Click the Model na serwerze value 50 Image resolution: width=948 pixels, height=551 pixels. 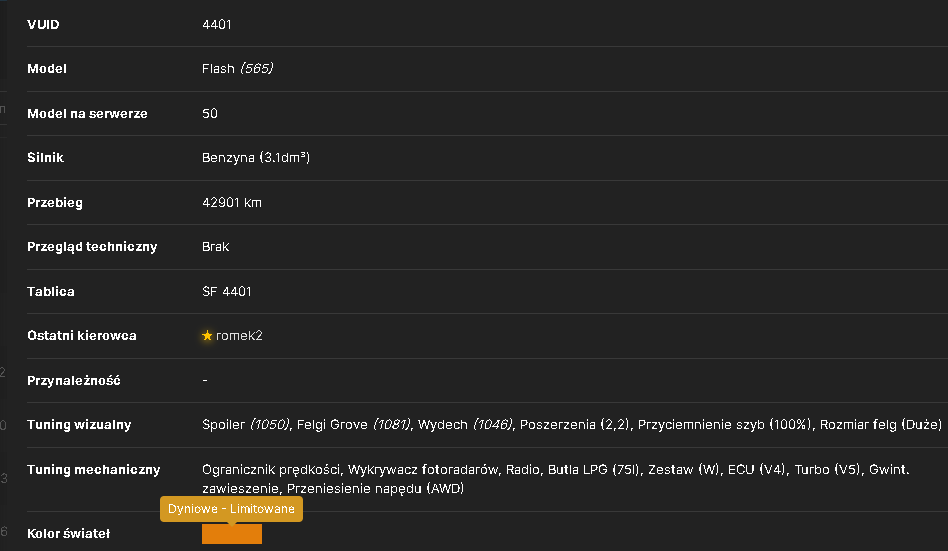[210, 114]
